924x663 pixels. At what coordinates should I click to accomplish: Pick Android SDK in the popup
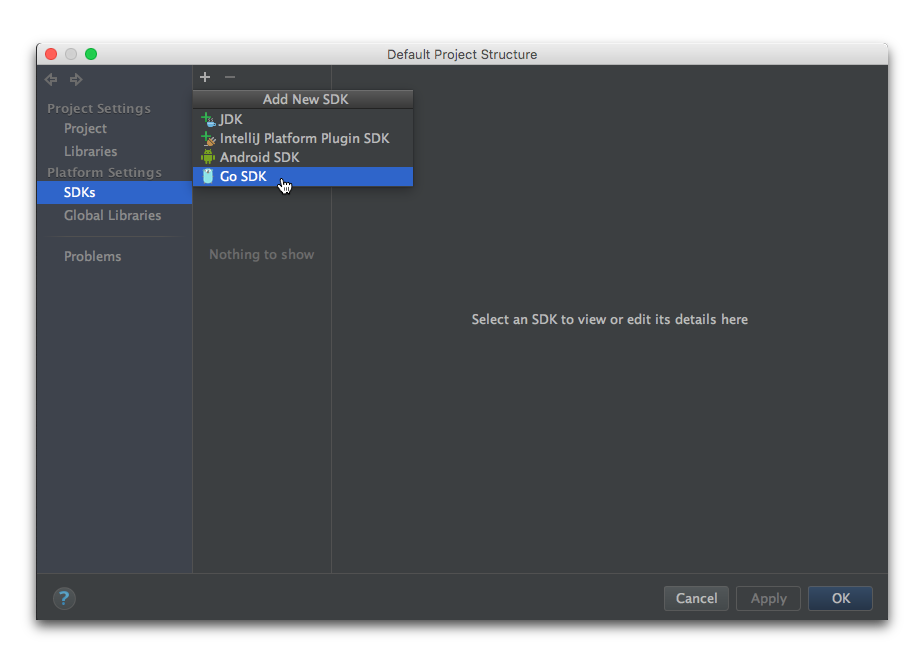(303, 157)
